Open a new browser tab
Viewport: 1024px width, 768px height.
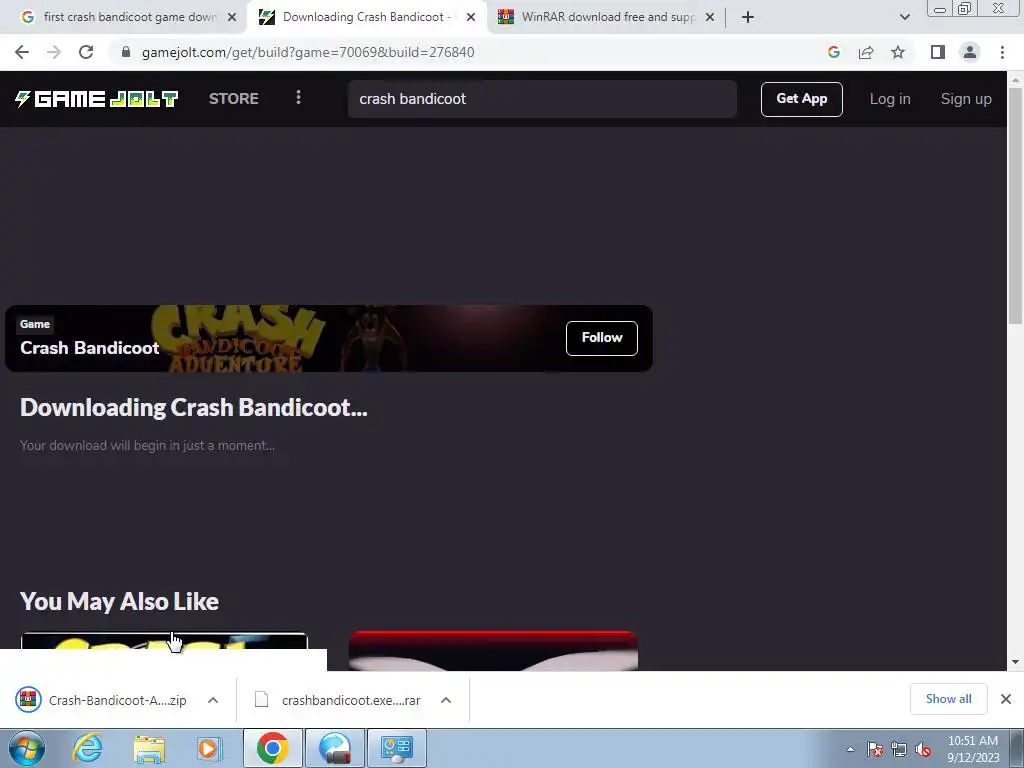[x=748, y=17]
